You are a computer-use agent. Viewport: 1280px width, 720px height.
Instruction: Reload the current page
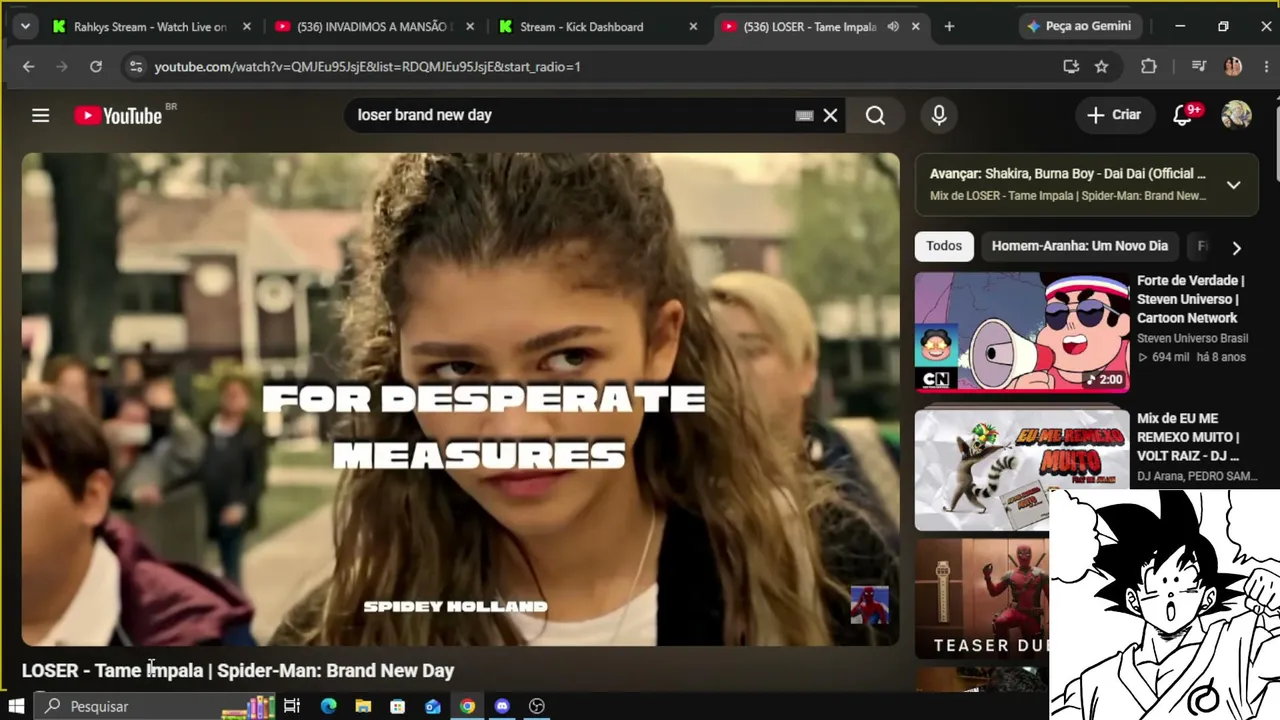pos(95,66)
